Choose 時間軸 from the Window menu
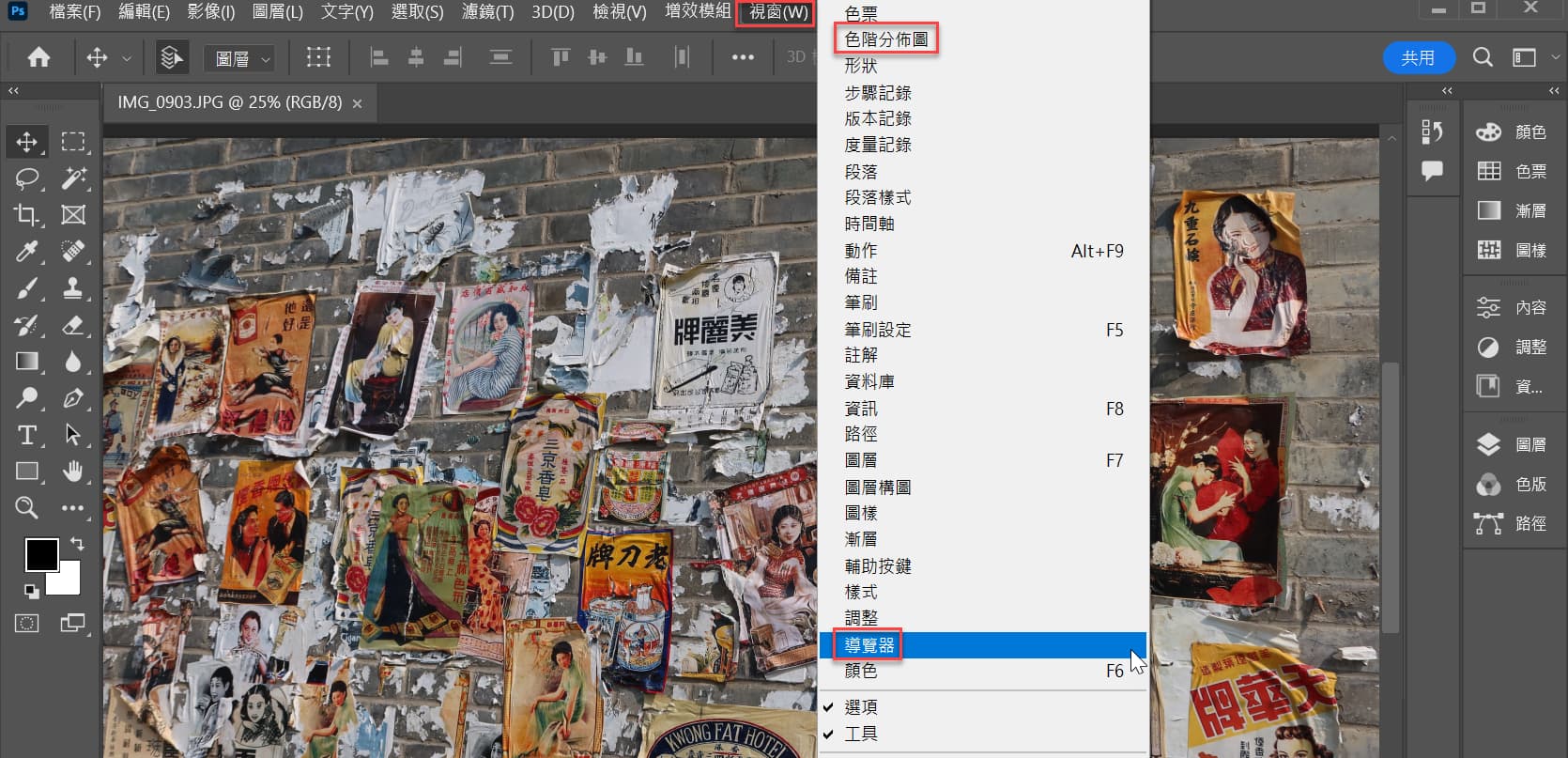 click(983, 224)
